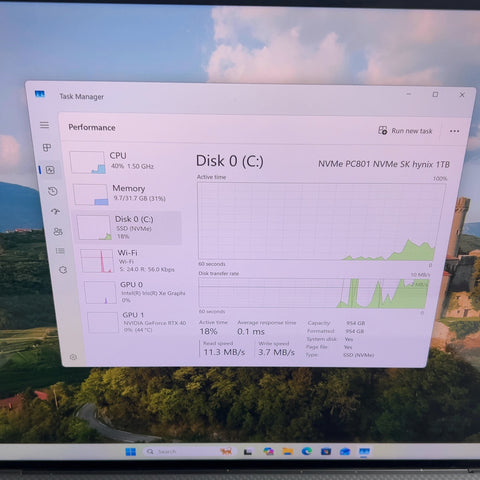Open the Services sidebar icon
The height and width of the screenshot is (480, 480).
(x=63, y=270)
